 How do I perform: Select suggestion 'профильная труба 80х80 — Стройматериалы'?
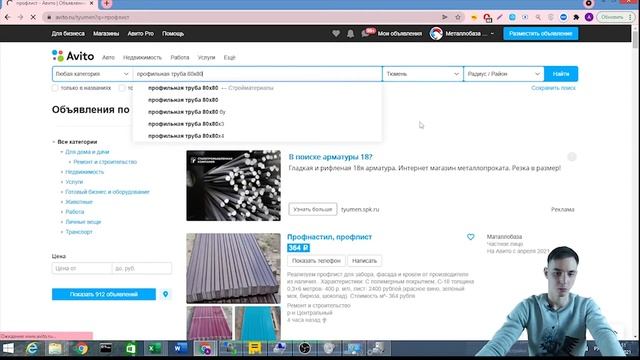click(x=257, y=88)
